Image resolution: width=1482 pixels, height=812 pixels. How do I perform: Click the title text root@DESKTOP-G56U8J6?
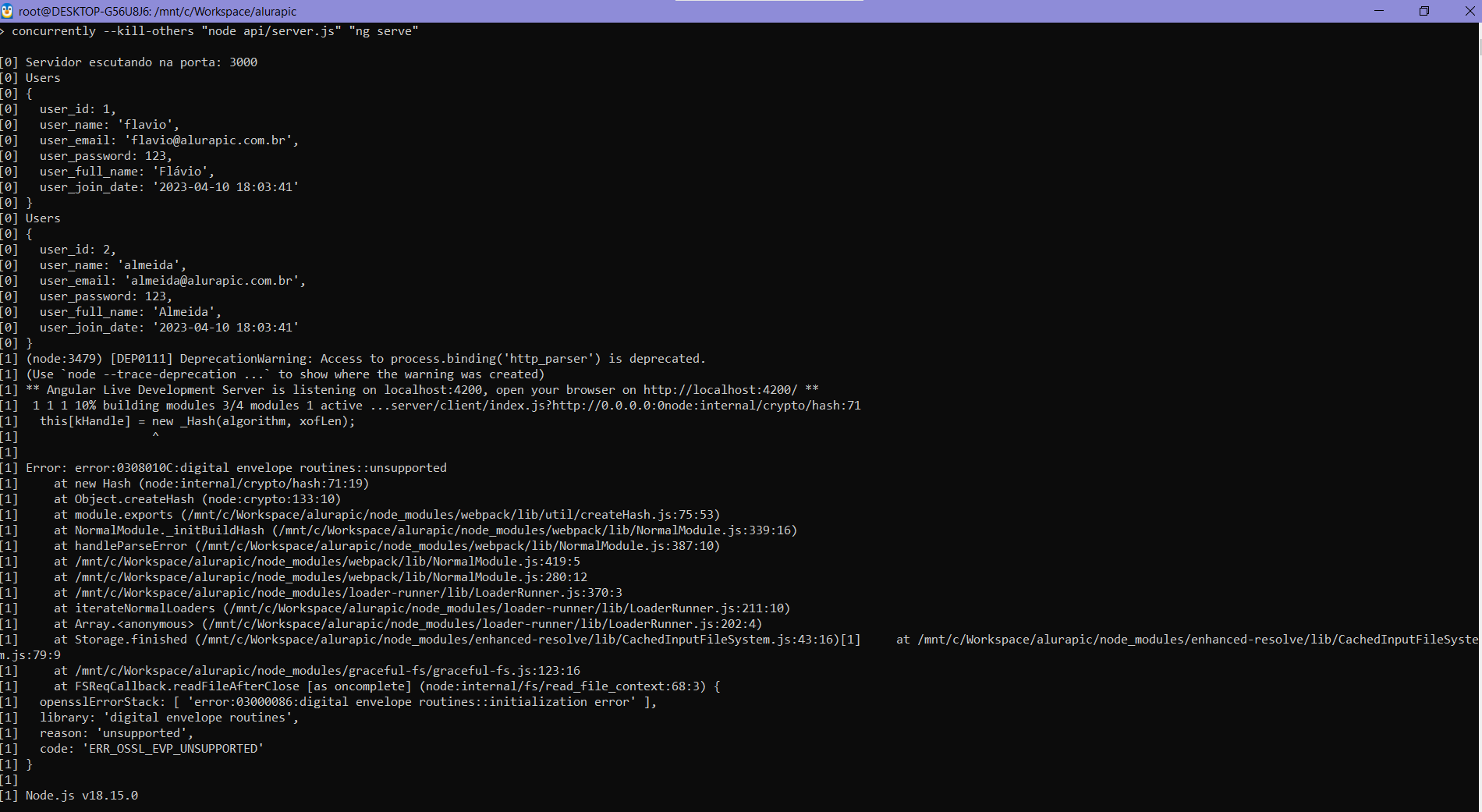[x=83, y=12]
